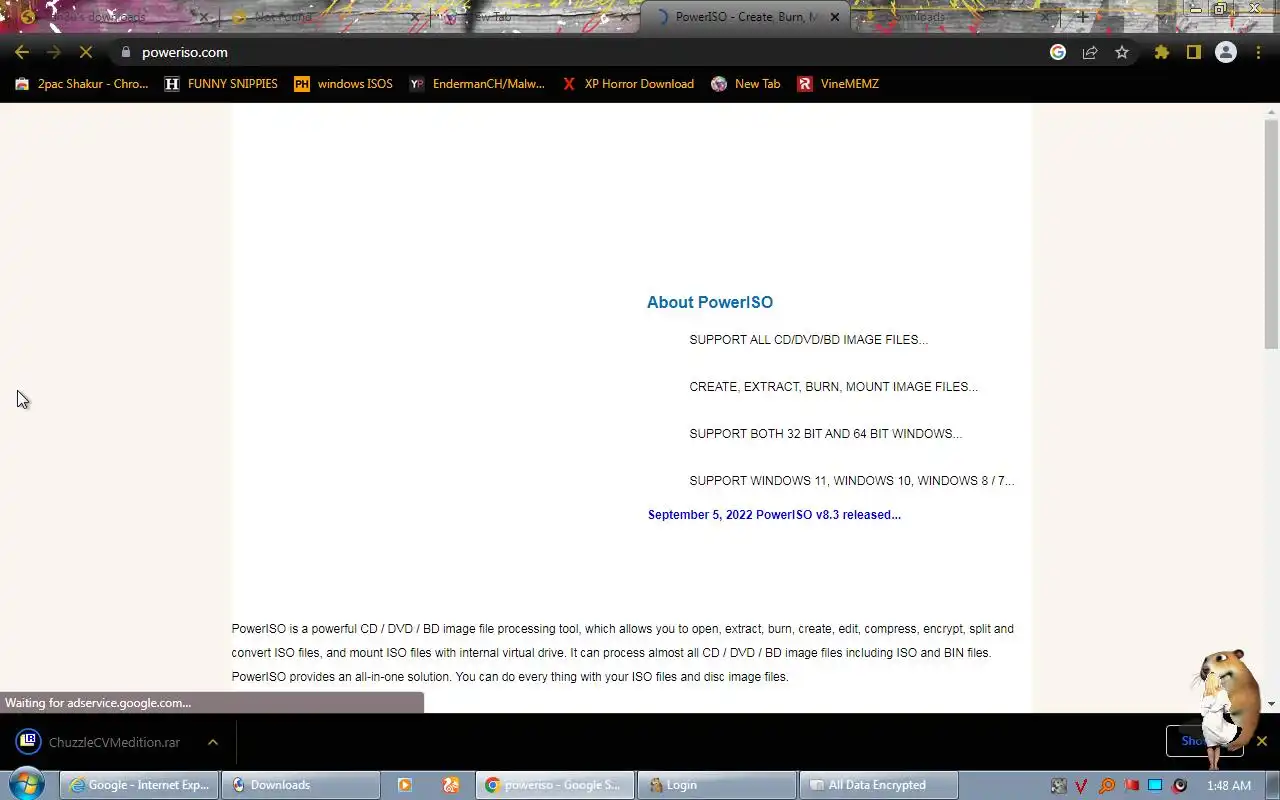The image size is (1280, 800).
Task: Click the Show all downloads button
Action: pyautogui.click(x=1204, y=741)
